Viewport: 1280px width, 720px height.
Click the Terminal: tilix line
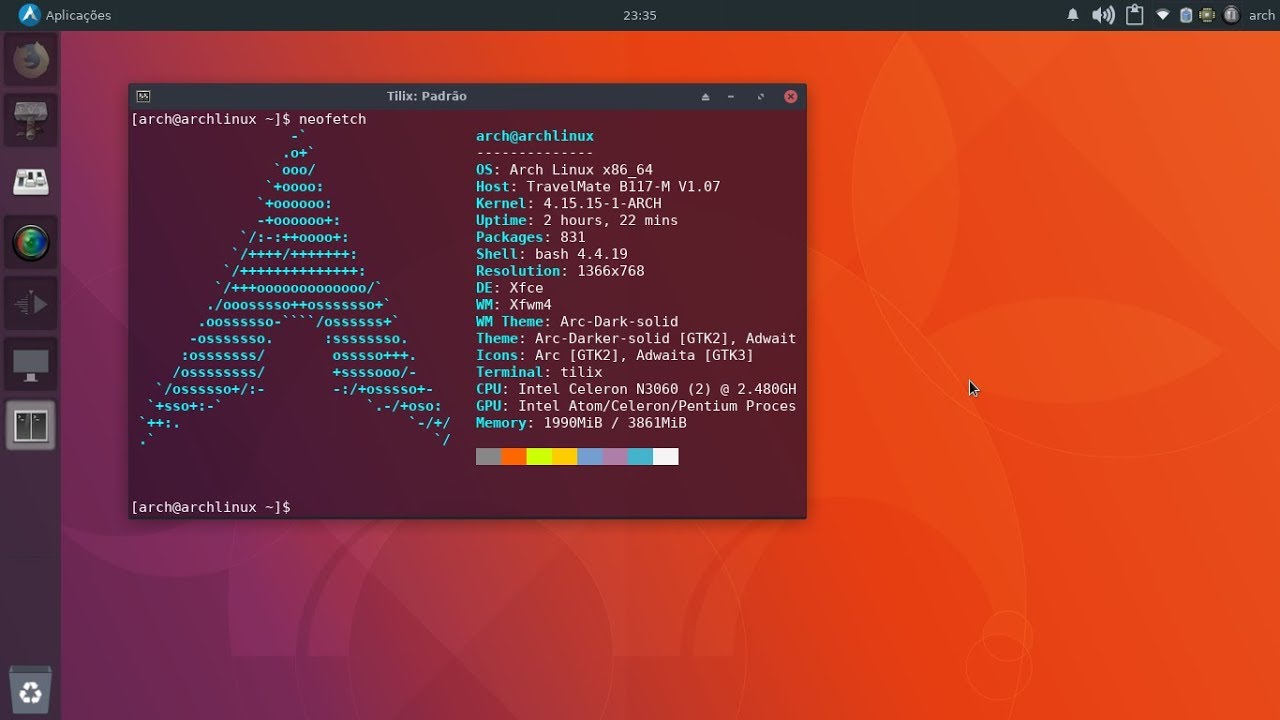click(x=539, y=373)
